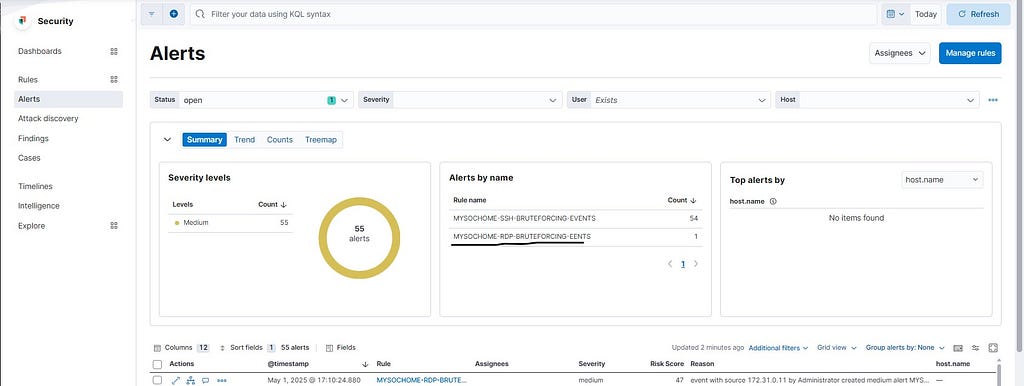Image resolution: width=1024 pixels, height=386 pixels.
Task: Open Findings in sidebar
Action: [33, 138]
